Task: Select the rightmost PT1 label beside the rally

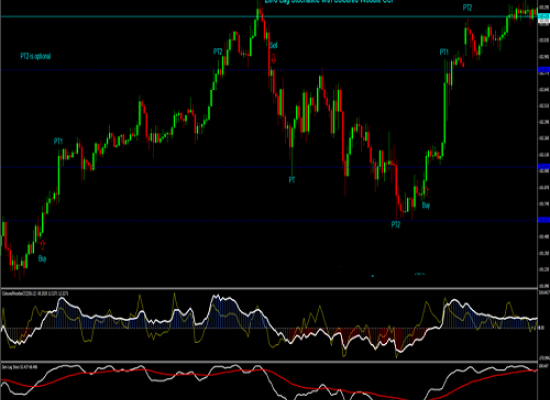Action: pyautogui.click(x=444, y=52)
